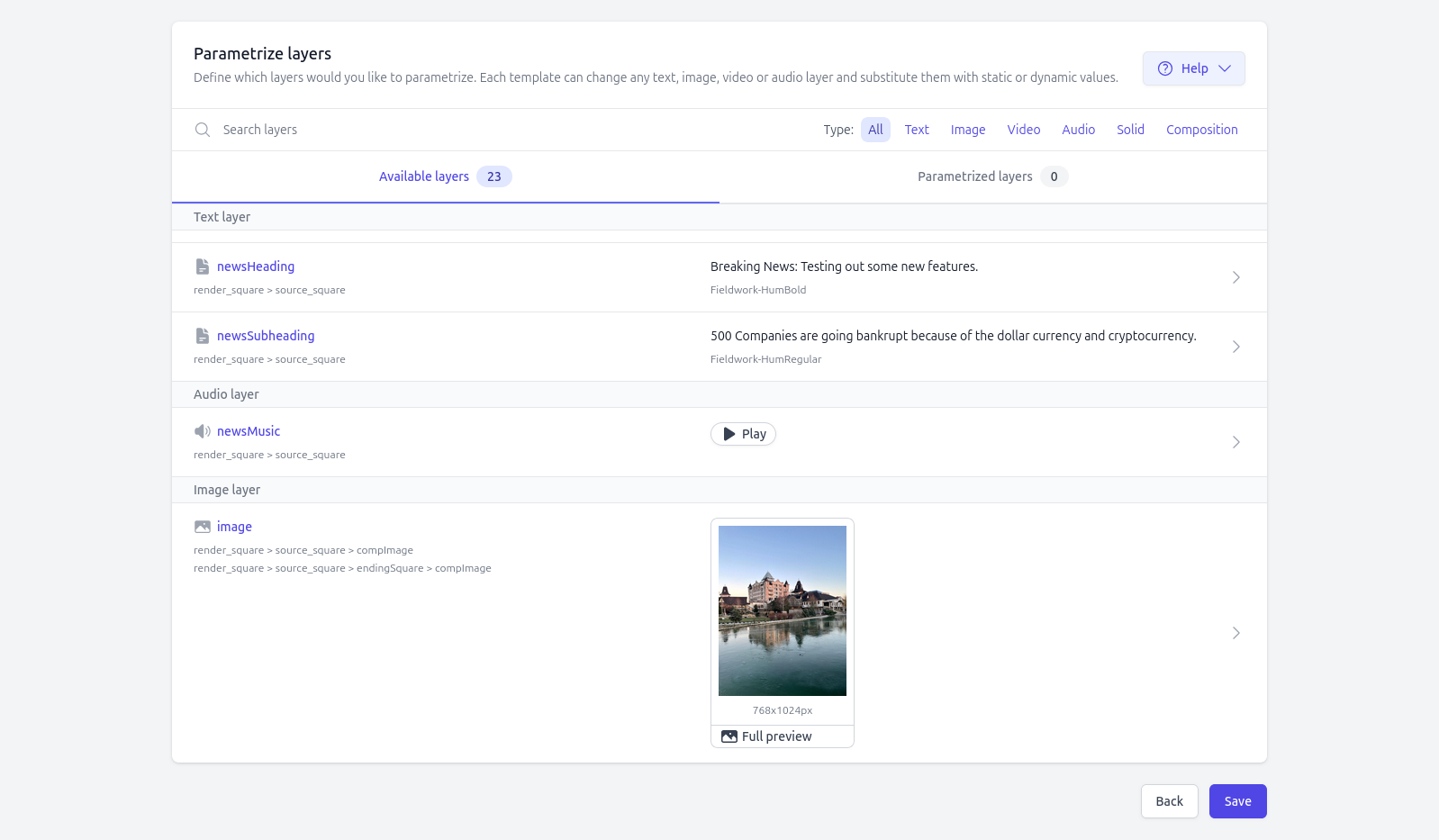Filter layers by Audio type

1078,130
